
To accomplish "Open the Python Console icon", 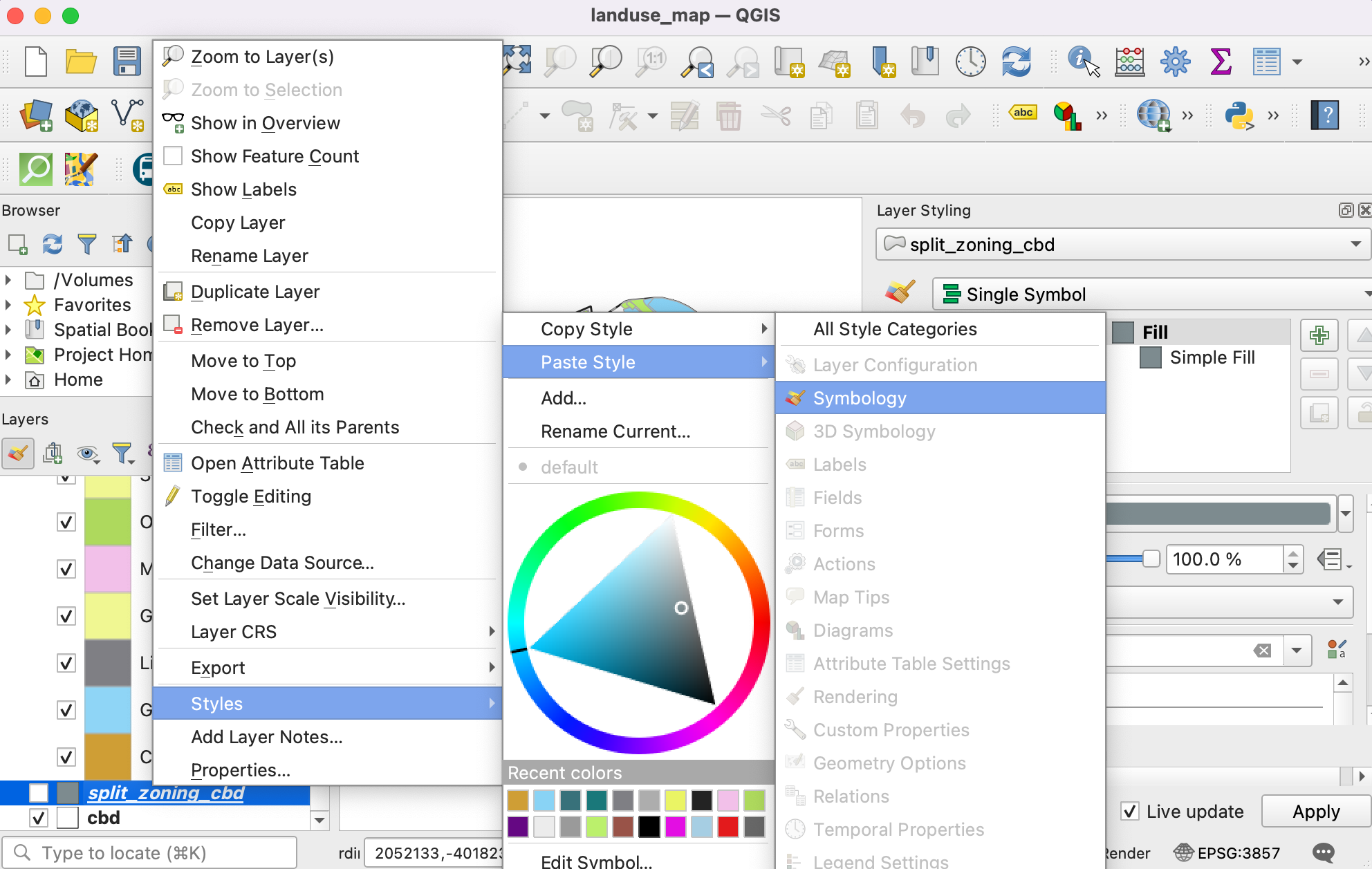I will (1239, 115).
